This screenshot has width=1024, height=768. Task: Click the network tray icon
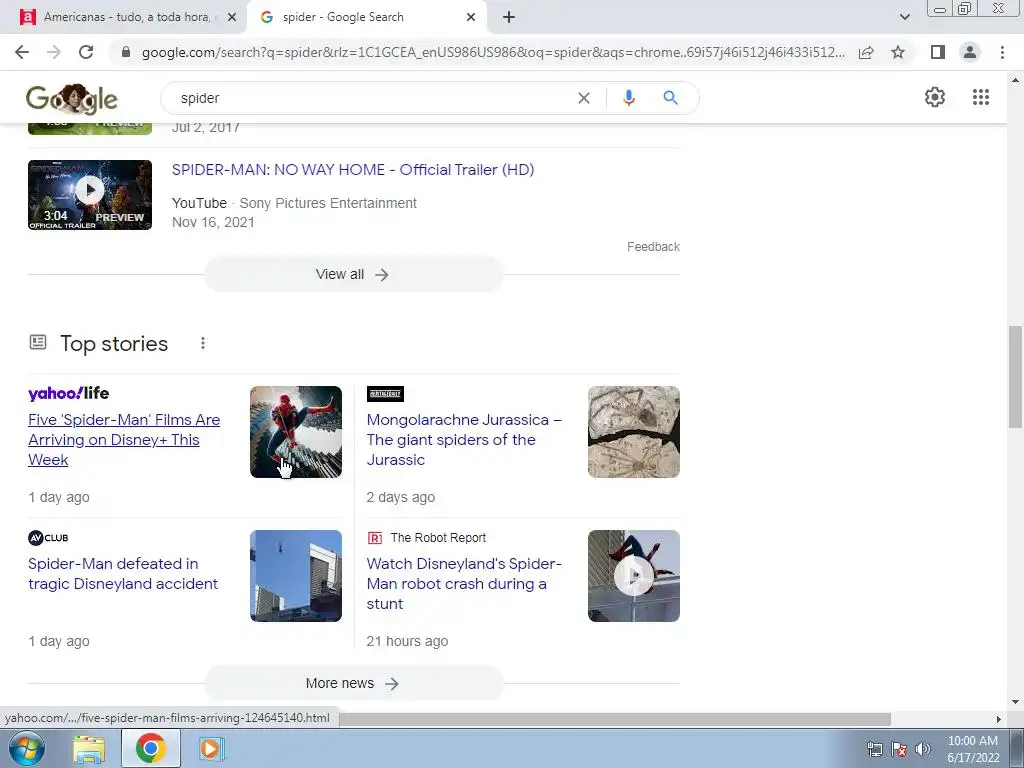874,749
